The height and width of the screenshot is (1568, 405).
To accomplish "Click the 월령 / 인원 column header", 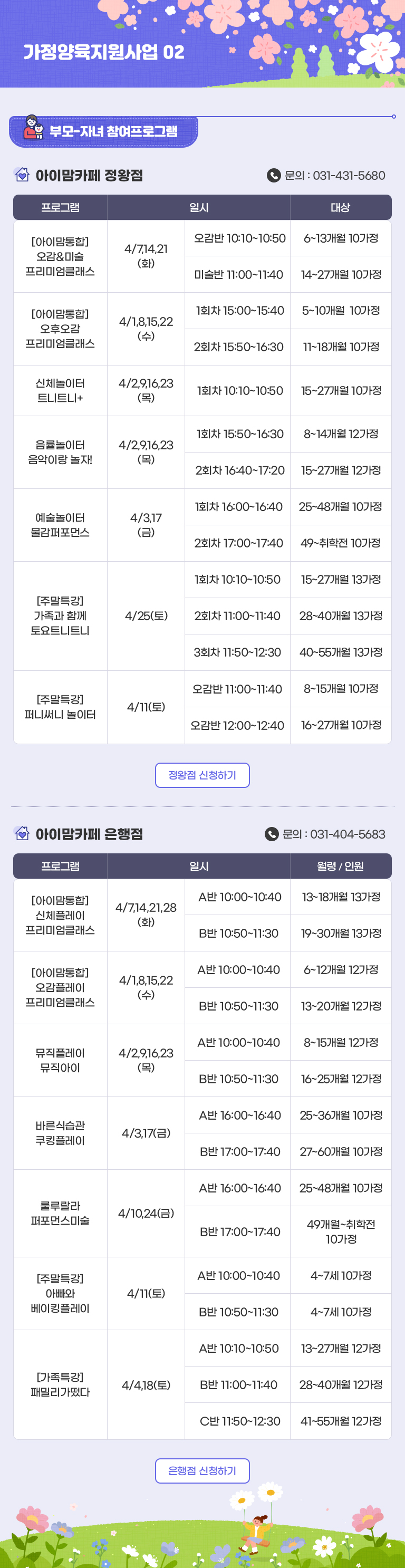I will (341, 866).
